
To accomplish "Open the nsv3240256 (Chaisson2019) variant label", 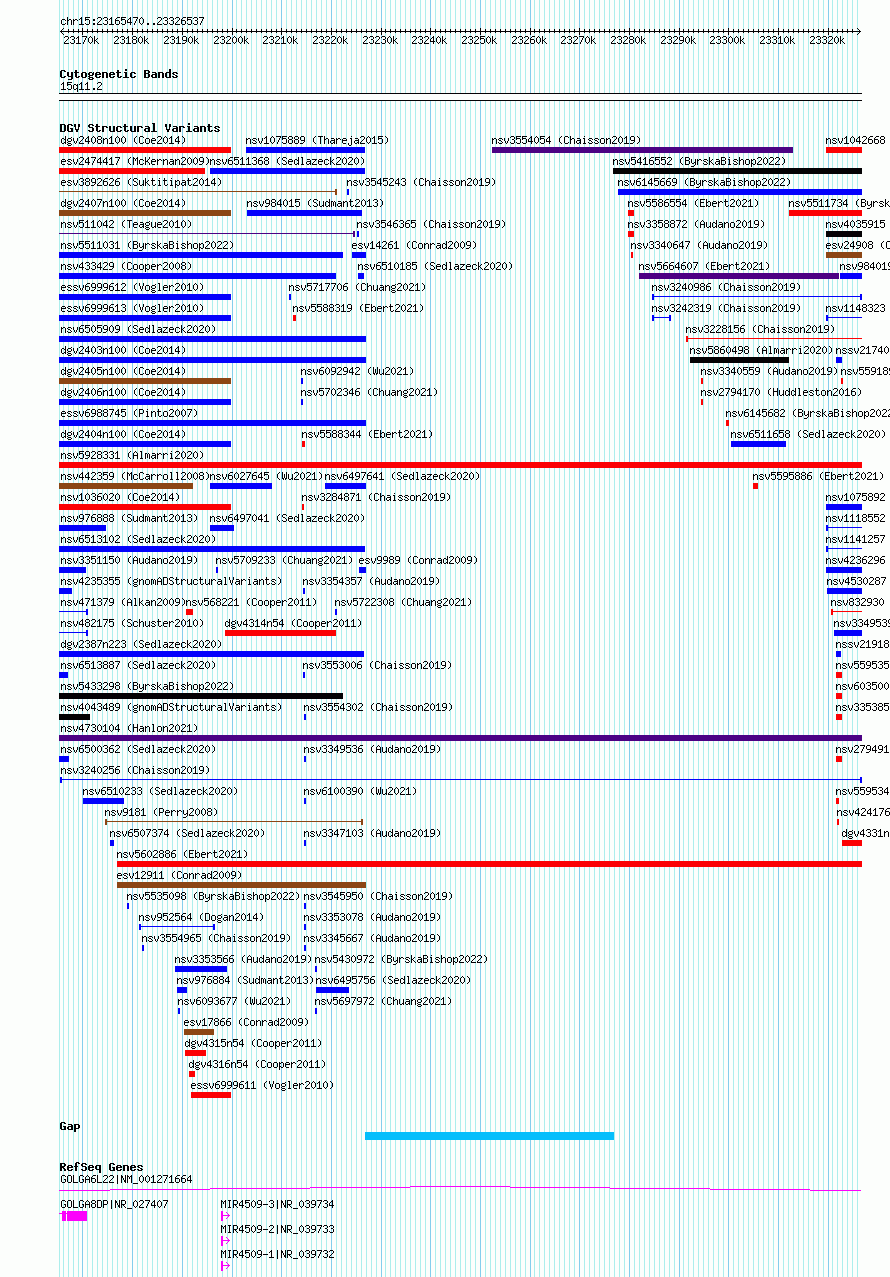I will tap(134, 770).
